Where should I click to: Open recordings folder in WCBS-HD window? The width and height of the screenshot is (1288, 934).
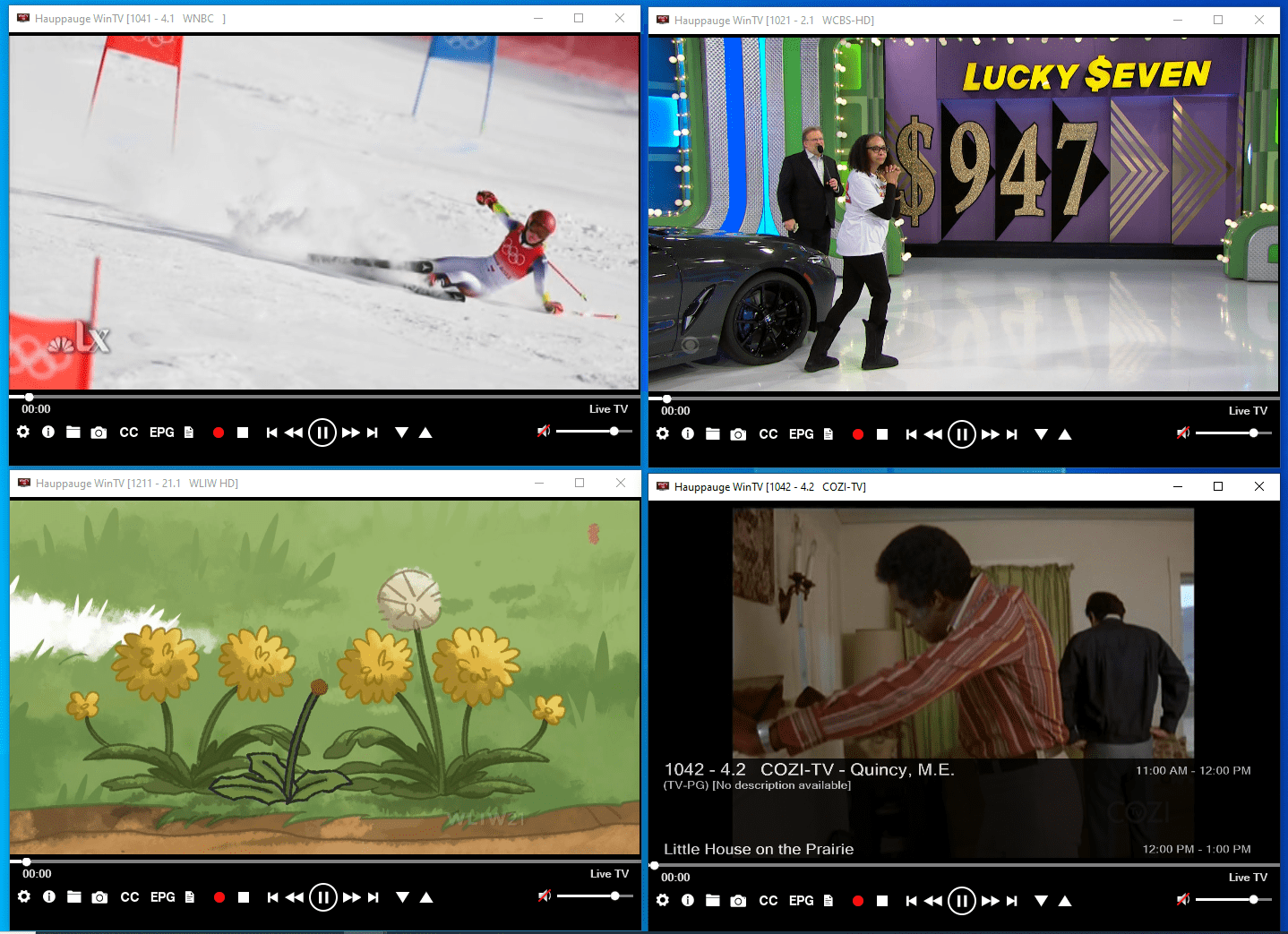[713, 433]
